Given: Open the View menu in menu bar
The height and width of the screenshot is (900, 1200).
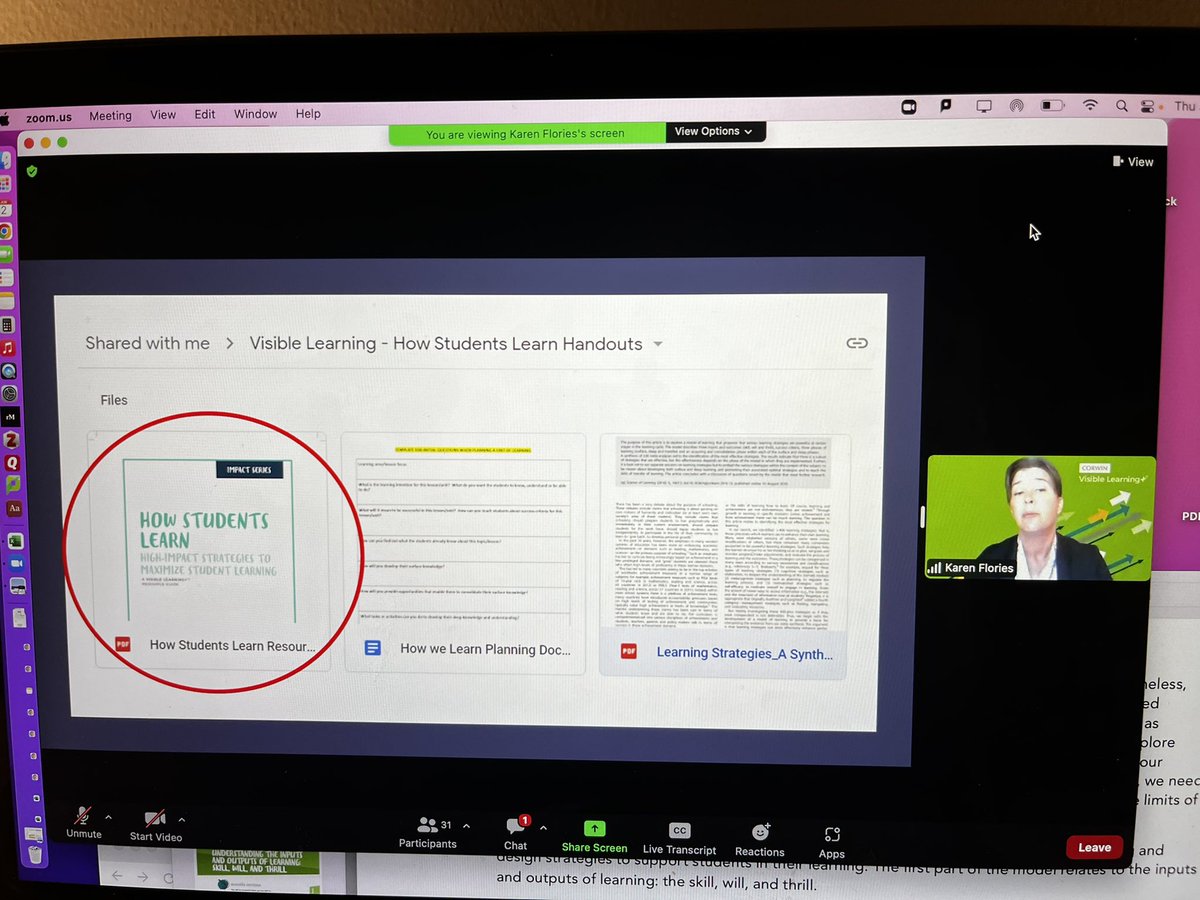Looking at the screenshot, I should pyautogui.click(x=163, y=114).
